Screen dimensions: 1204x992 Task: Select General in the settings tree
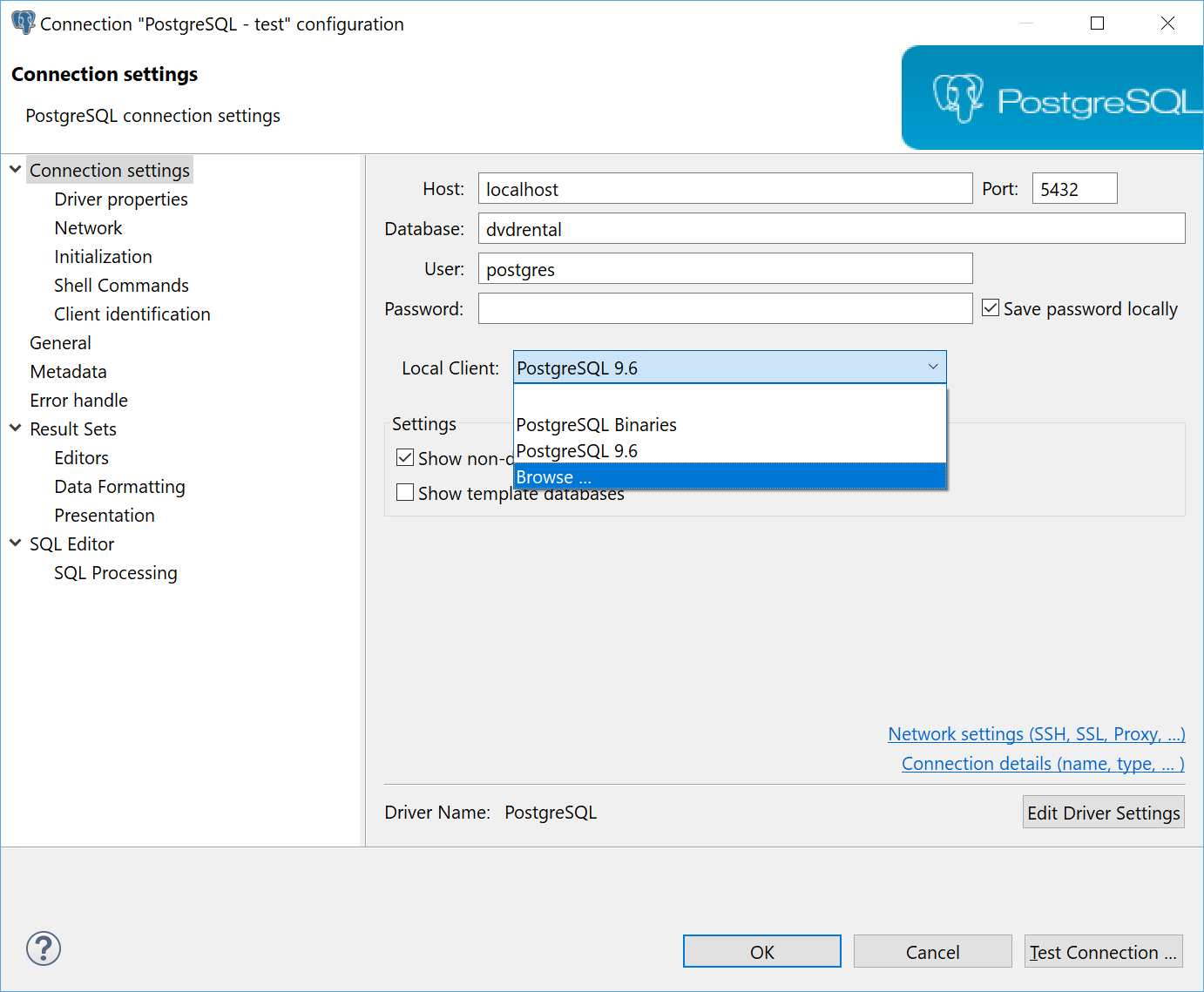click(x=60, y=342)
